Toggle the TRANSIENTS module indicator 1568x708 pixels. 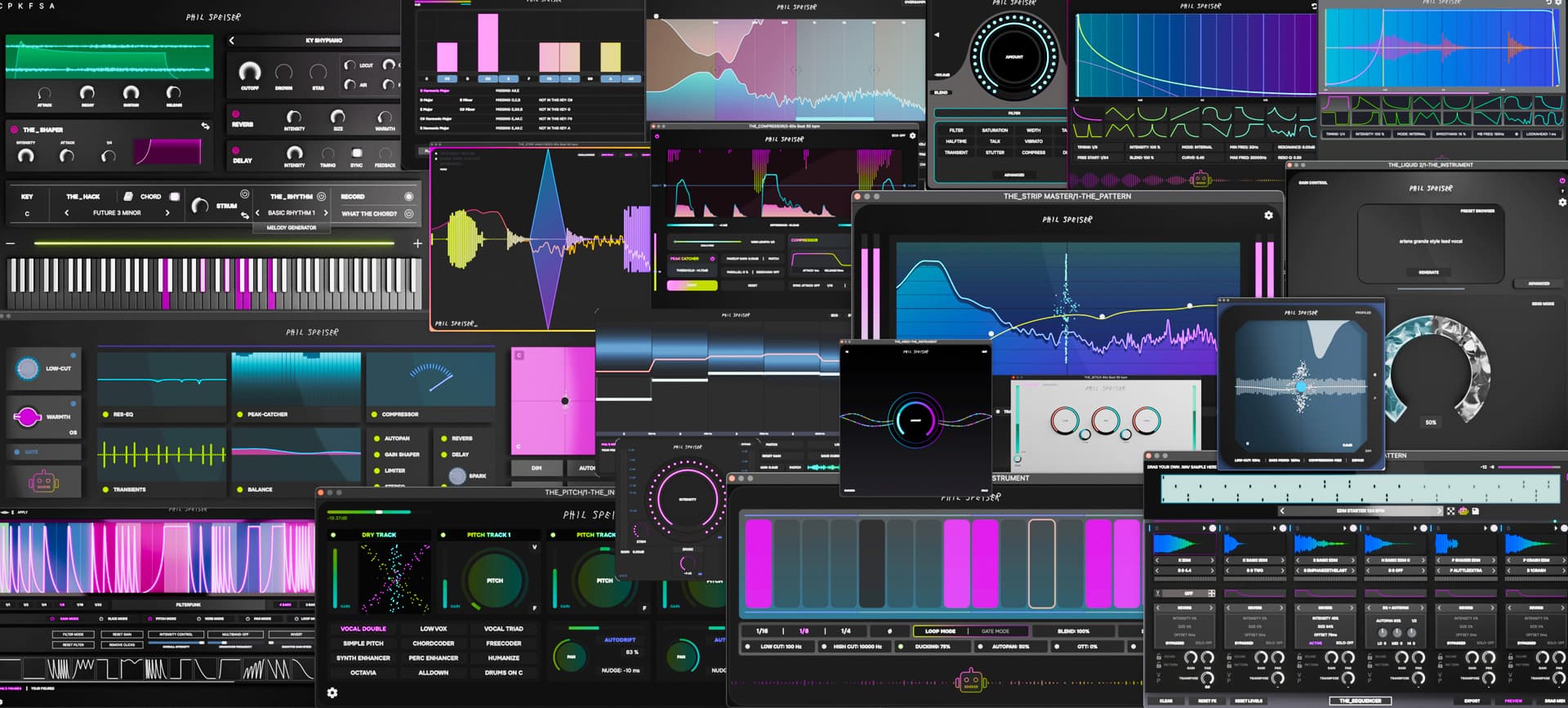click(x=105, y=490)
